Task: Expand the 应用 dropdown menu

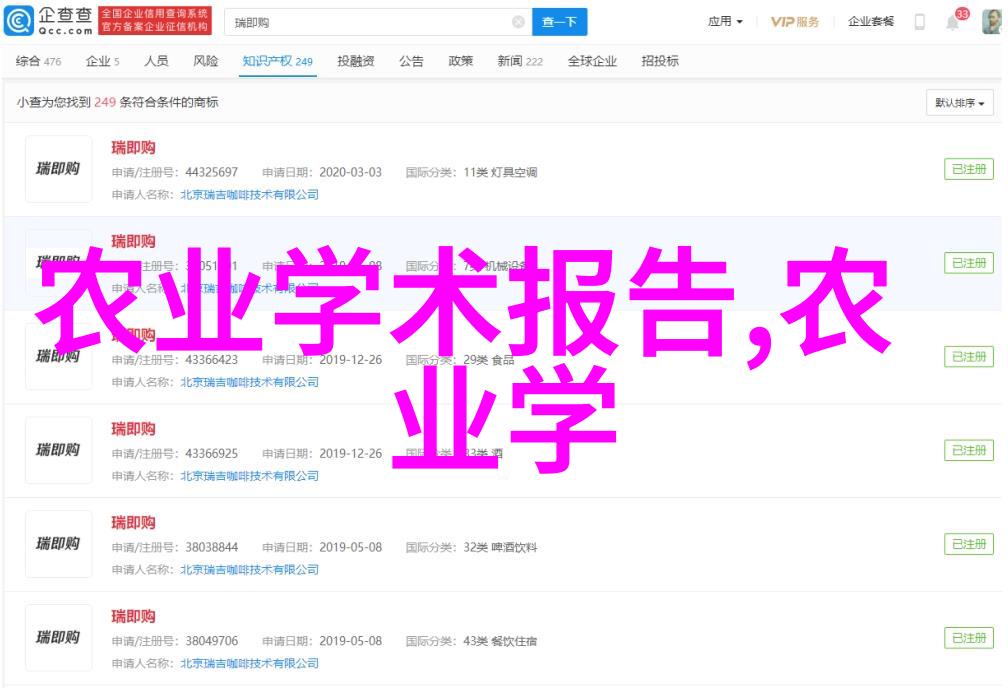Action: [725, 22]
